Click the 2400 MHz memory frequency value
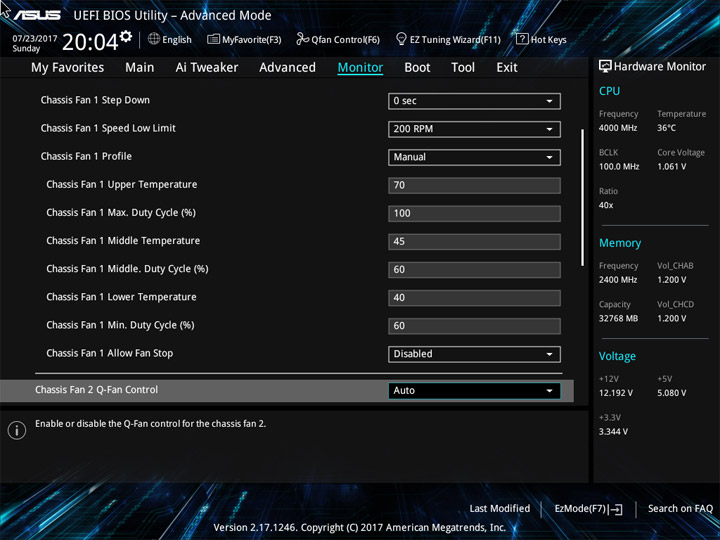720x540 pixels. pos(618,280)
